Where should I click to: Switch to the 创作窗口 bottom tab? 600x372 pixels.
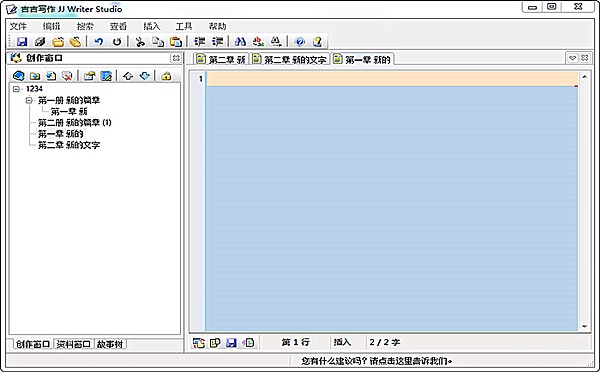coord(33,344)
